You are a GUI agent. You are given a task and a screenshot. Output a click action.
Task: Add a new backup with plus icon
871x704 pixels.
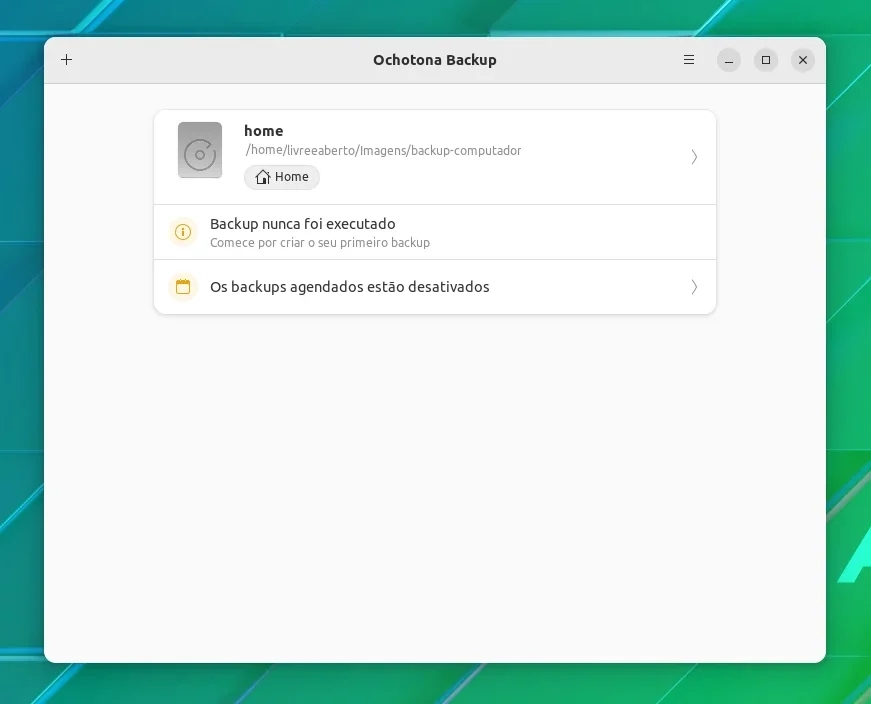click(67, 59)
